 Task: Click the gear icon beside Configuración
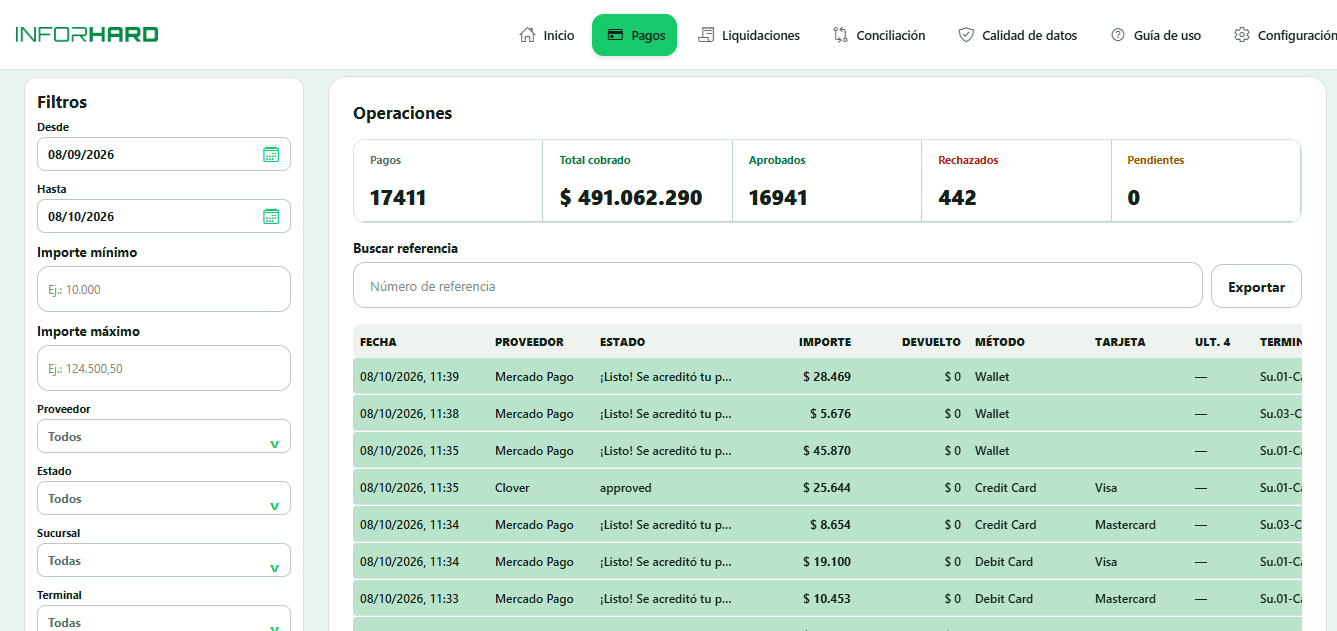tap(1242, 35)
